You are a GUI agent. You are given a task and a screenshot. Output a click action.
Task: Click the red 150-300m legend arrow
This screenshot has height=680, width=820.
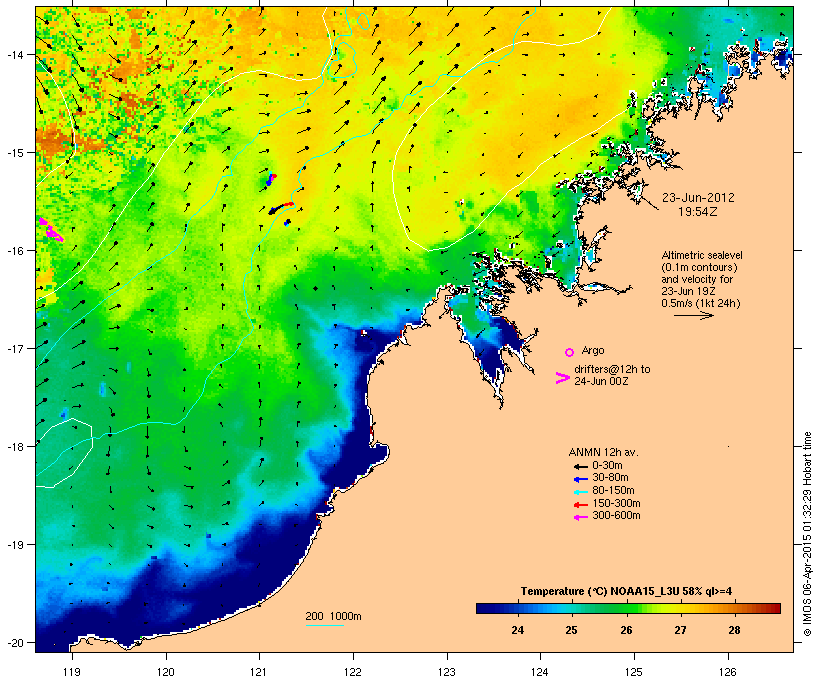point(580,504)
